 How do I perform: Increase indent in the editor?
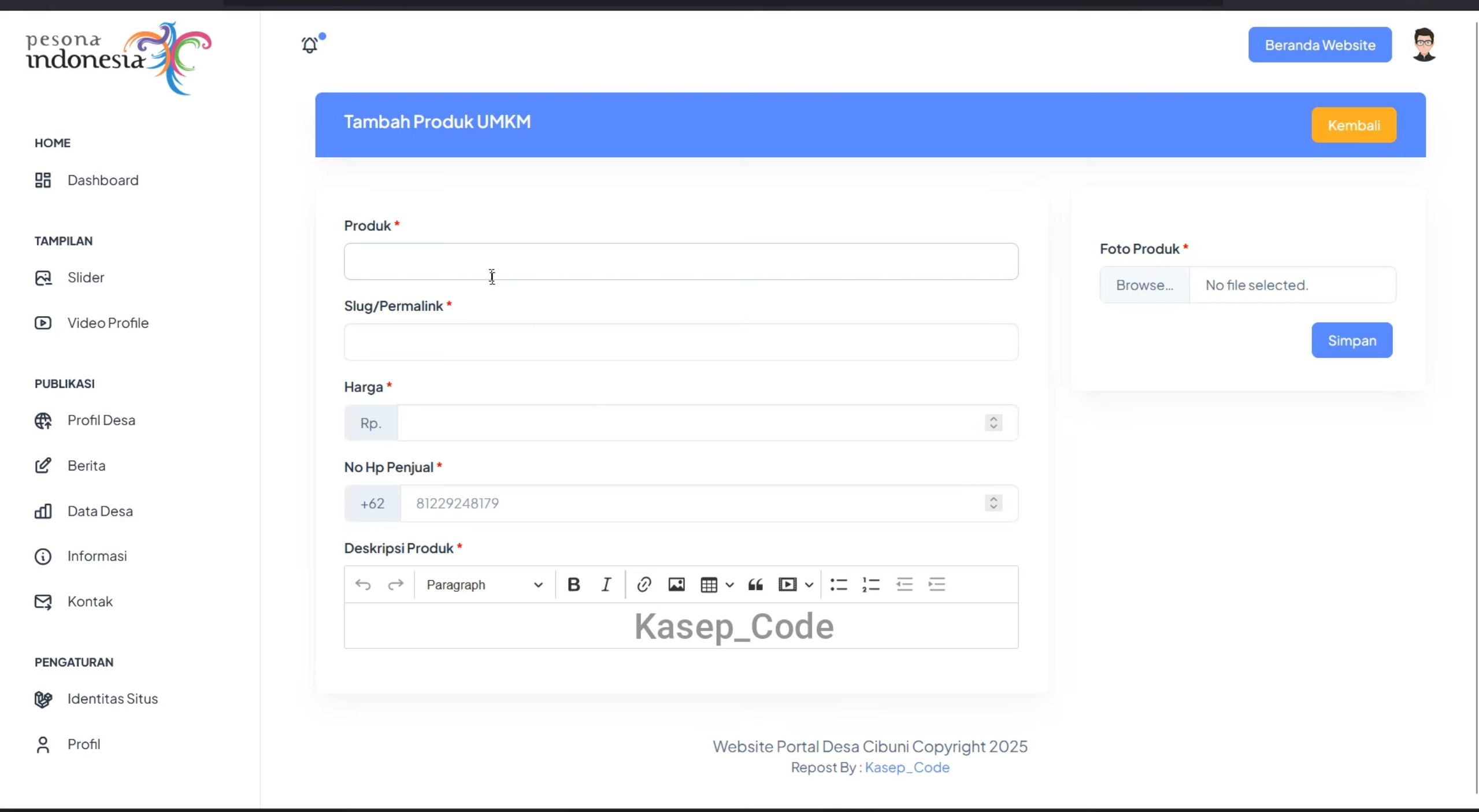[x=937, y=585]
